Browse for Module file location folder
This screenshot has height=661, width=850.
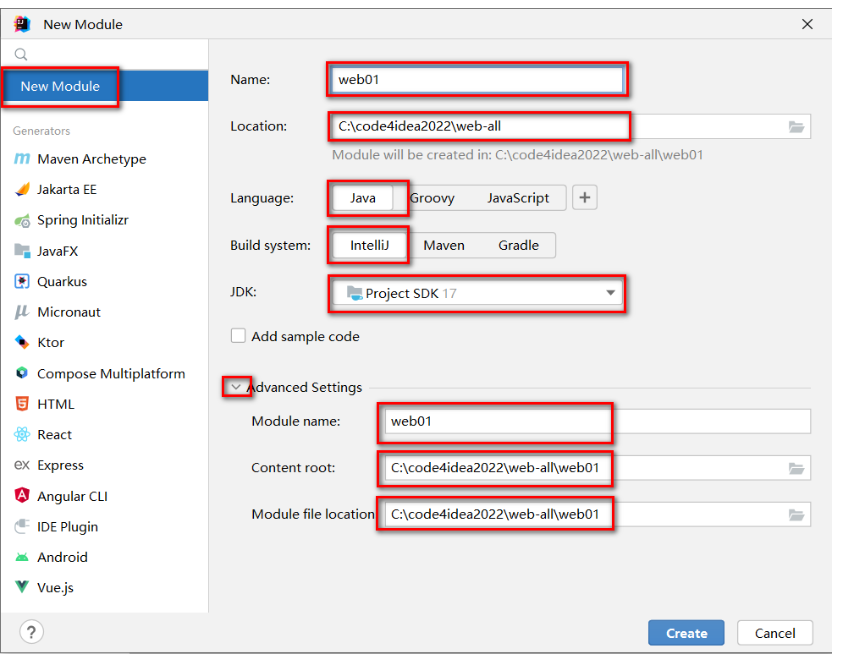(x=796, y=515)
